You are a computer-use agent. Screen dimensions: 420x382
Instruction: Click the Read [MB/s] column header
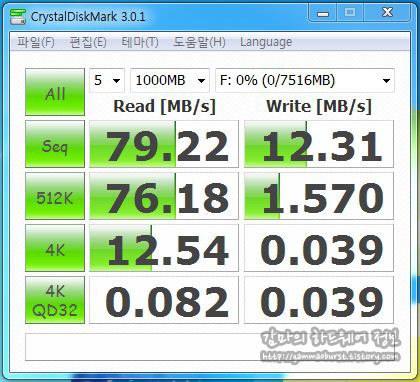point(164,107)
